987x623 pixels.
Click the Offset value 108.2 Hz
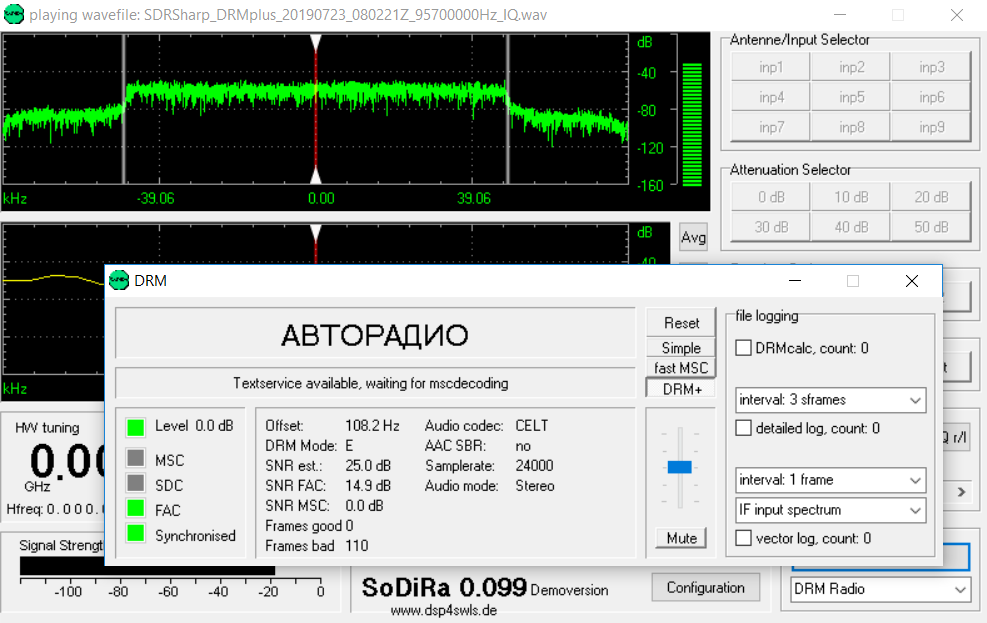(x=372, y=426)
